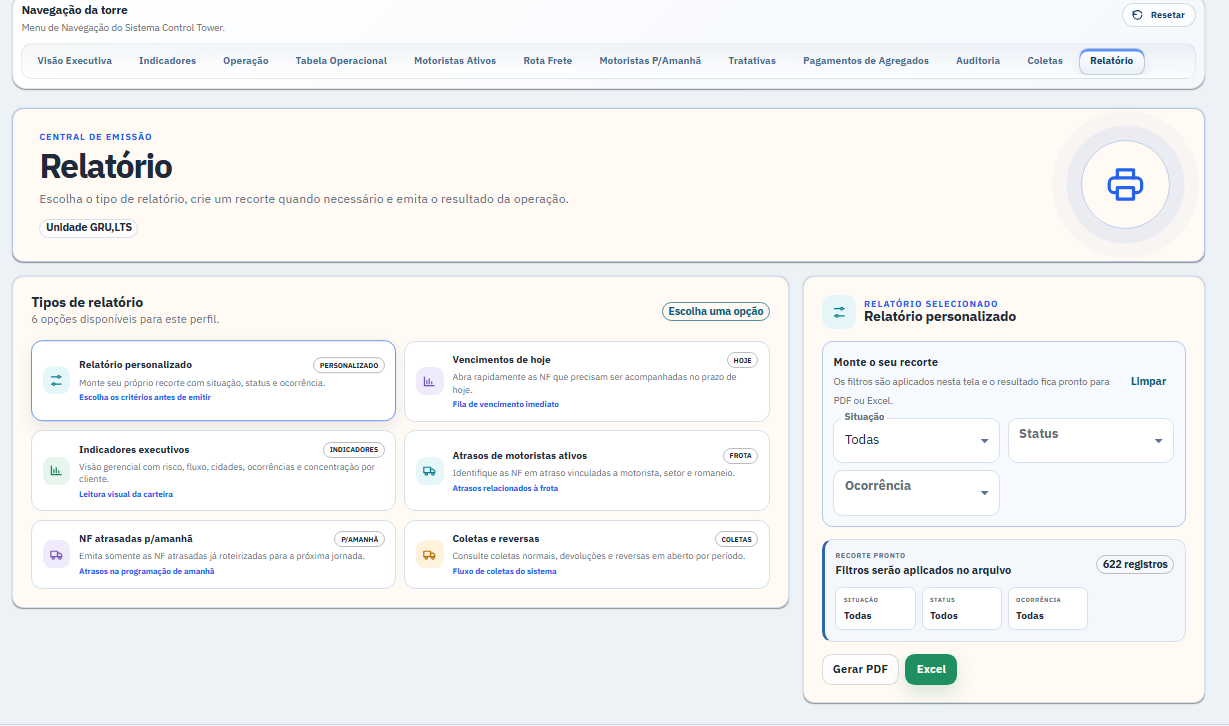Click the truck icon on NF atrasadas p/amanhã card

point(56,554)
